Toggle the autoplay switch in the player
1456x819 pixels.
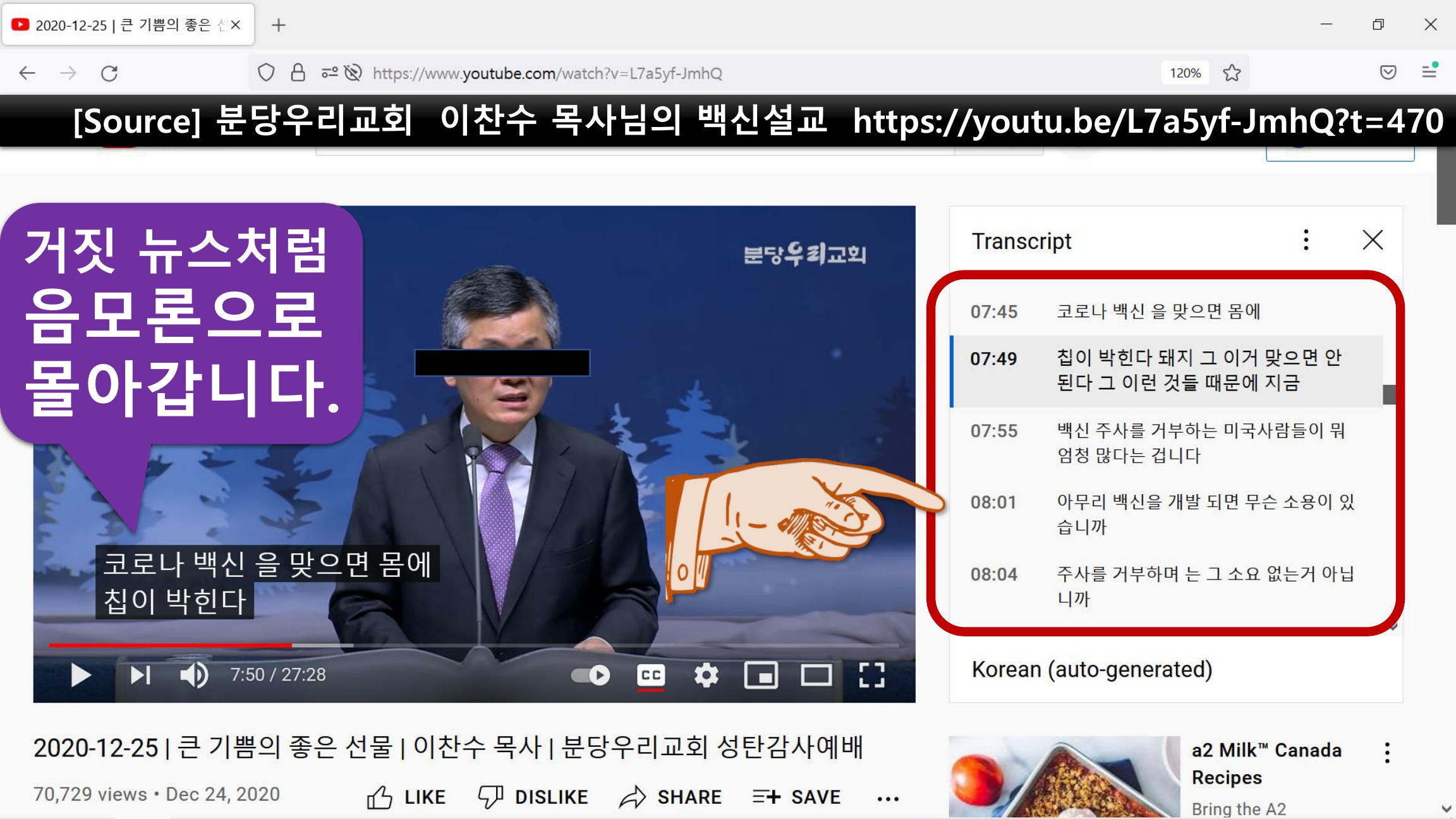(590, 675)
